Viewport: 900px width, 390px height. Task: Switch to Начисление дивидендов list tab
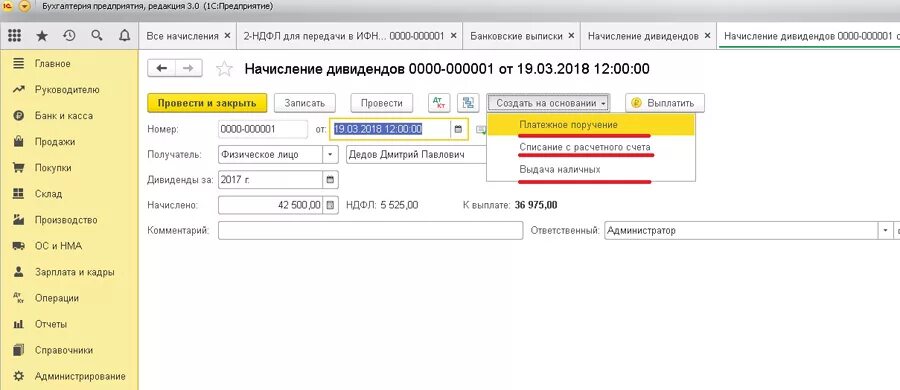643,36
